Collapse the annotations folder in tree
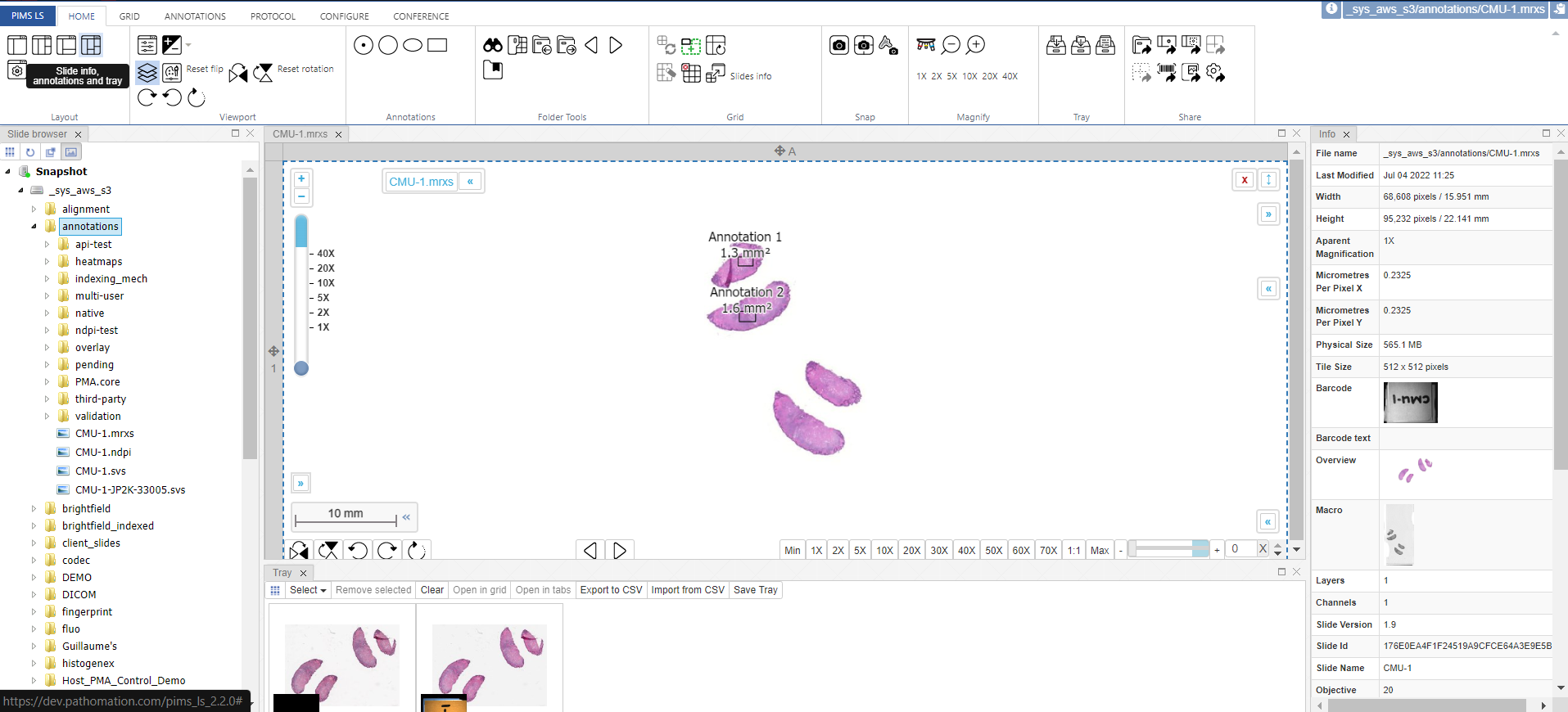The width and height of the screenshot is (1568, 712). (34, 227)
